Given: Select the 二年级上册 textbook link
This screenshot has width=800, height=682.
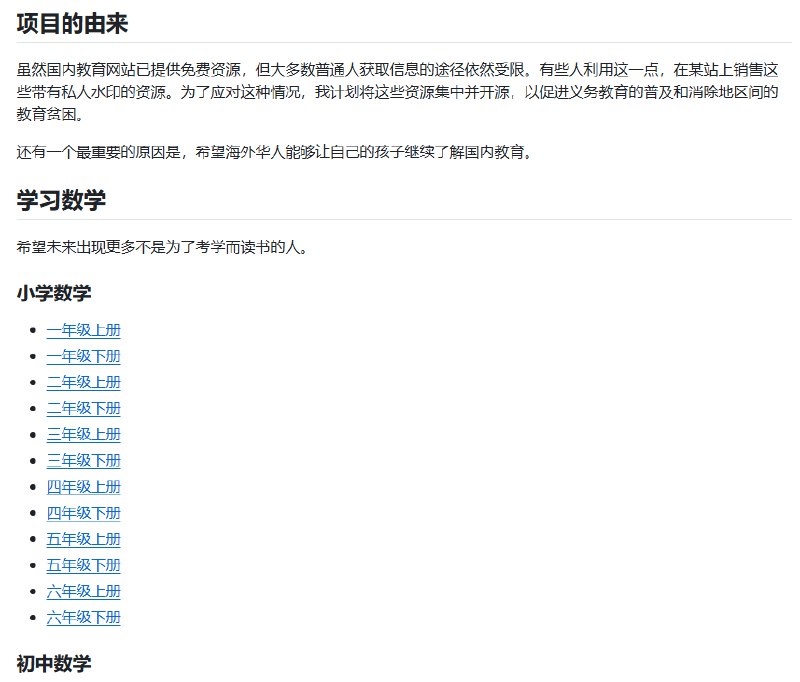Looking at the screenshot, I should pyautogui.click(x=83, y=382).
